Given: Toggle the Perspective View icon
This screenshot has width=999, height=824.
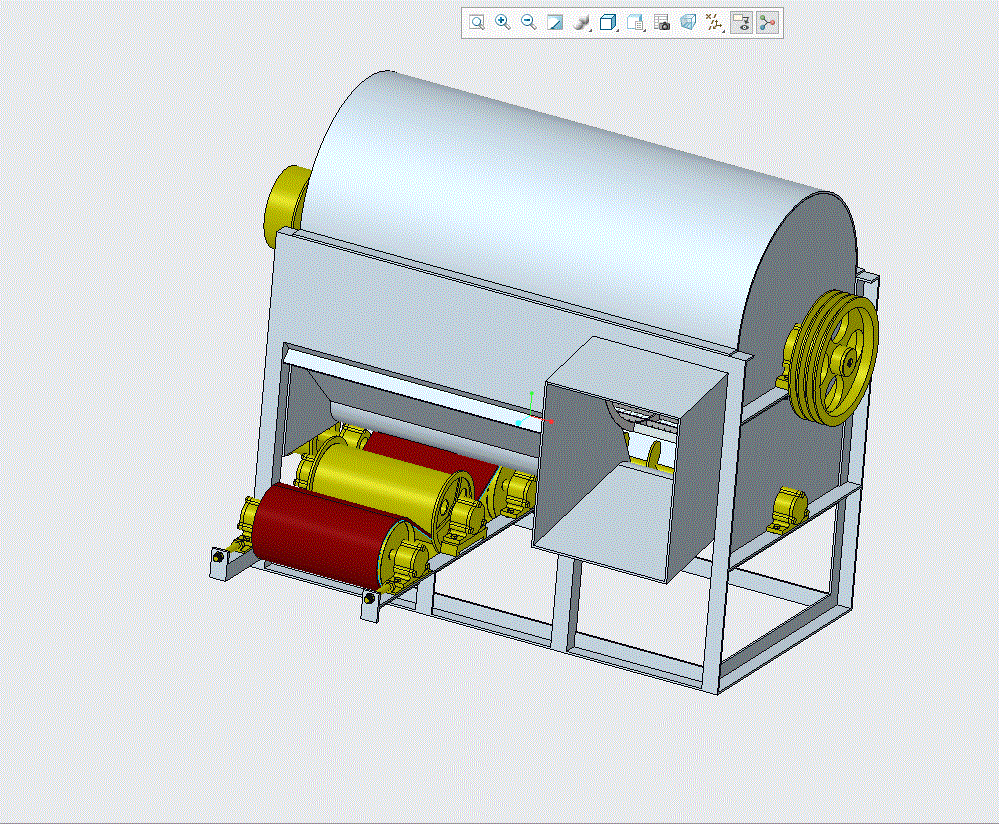Looking at the screenshot, I should pyautogui.click(x=688, y=23).
